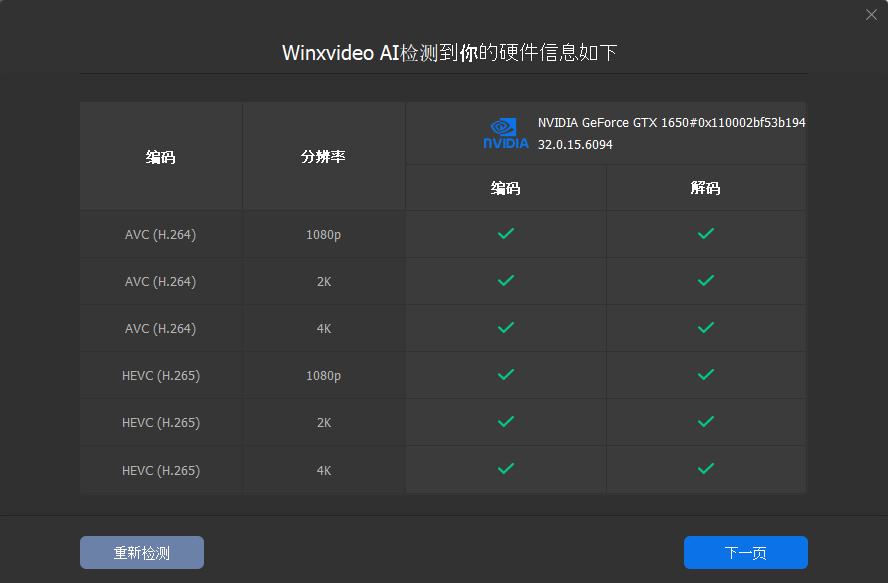The image size is (888, 583).
Task: Go to next page with 下一页
Action: [745, 553]
